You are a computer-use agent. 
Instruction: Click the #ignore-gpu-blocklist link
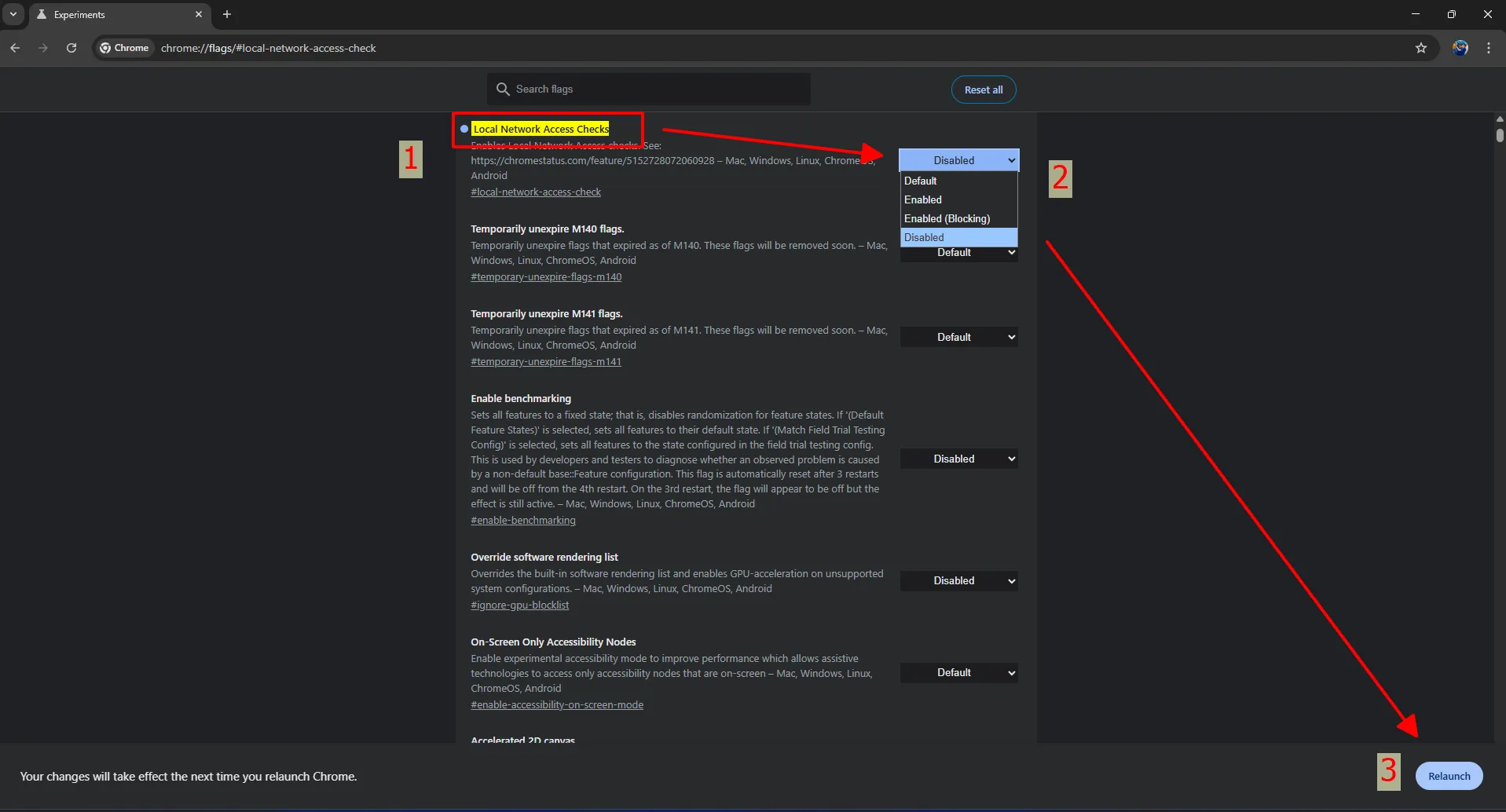pos(519,605)
